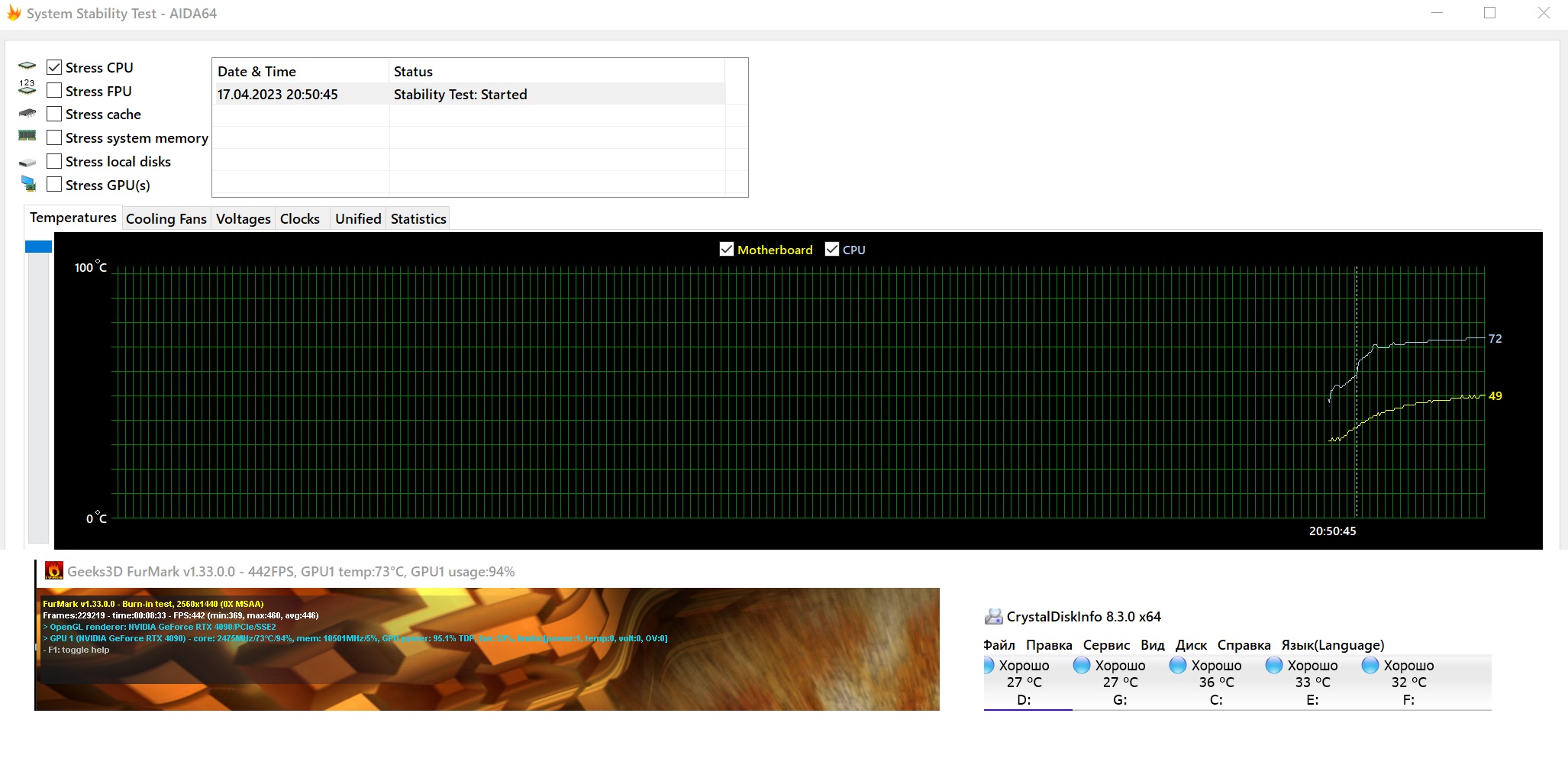Enable the Stress cache checkbox
1568x781 pixels.
pos(54,114)
